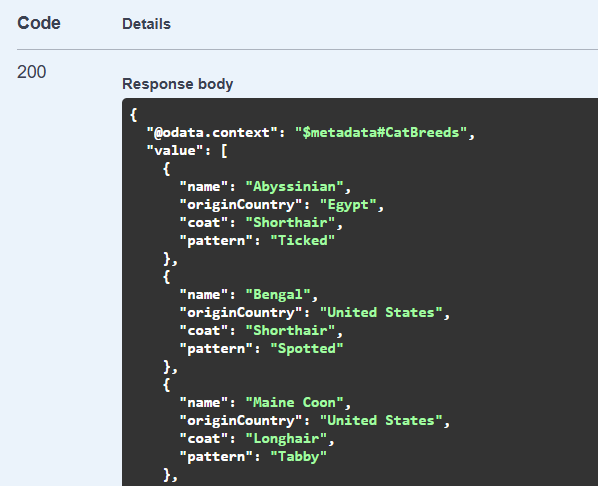
Task: Click the "value" array key
Action: [175, 150]
